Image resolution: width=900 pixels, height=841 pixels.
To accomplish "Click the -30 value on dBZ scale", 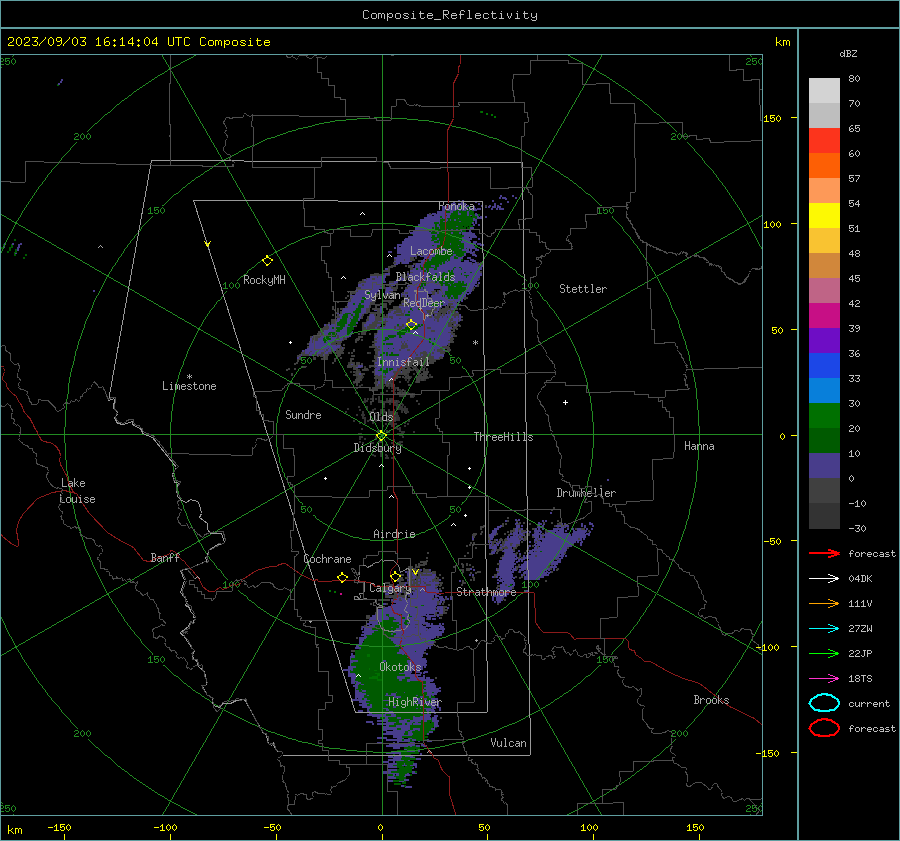I will click(x=857, y=528).
